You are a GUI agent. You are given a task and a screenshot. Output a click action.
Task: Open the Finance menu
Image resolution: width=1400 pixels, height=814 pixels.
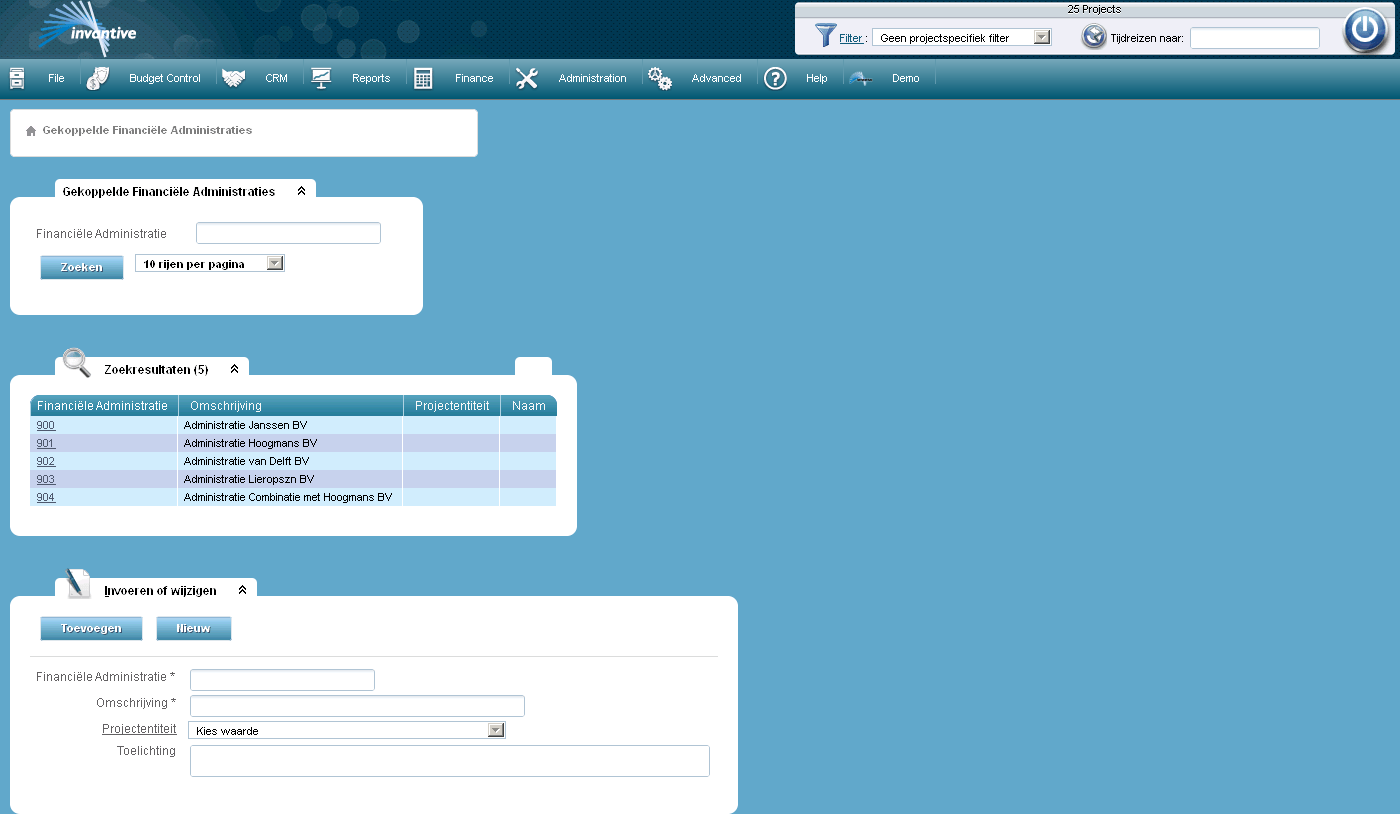coord(474,78)
